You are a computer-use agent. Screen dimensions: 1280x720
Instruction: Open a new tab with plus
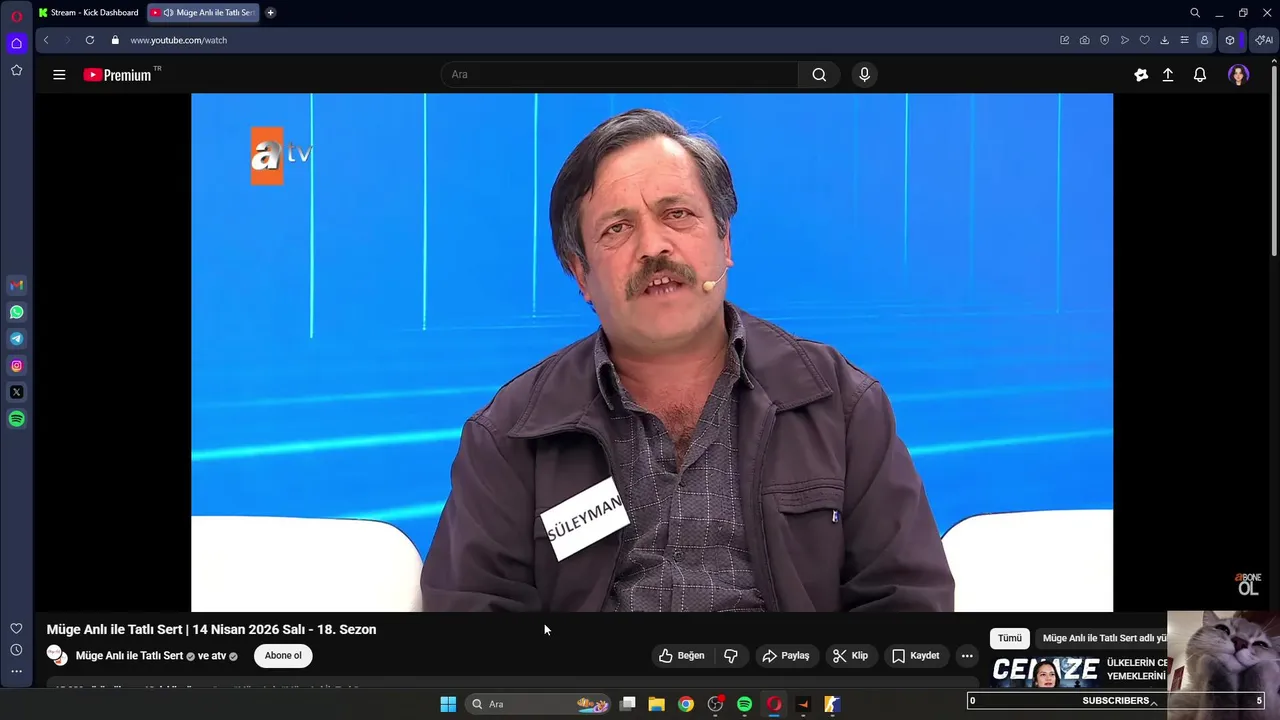[270, 13]
